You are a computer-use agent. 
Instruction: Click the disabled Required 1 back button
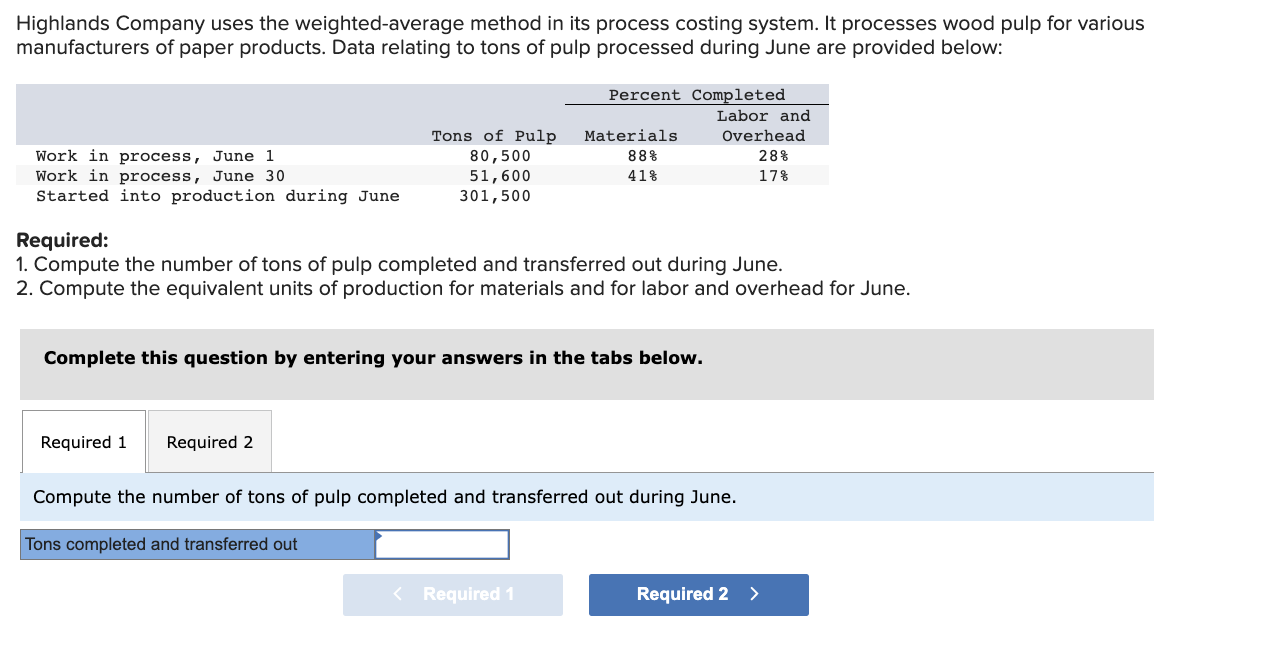click(452, 594)
